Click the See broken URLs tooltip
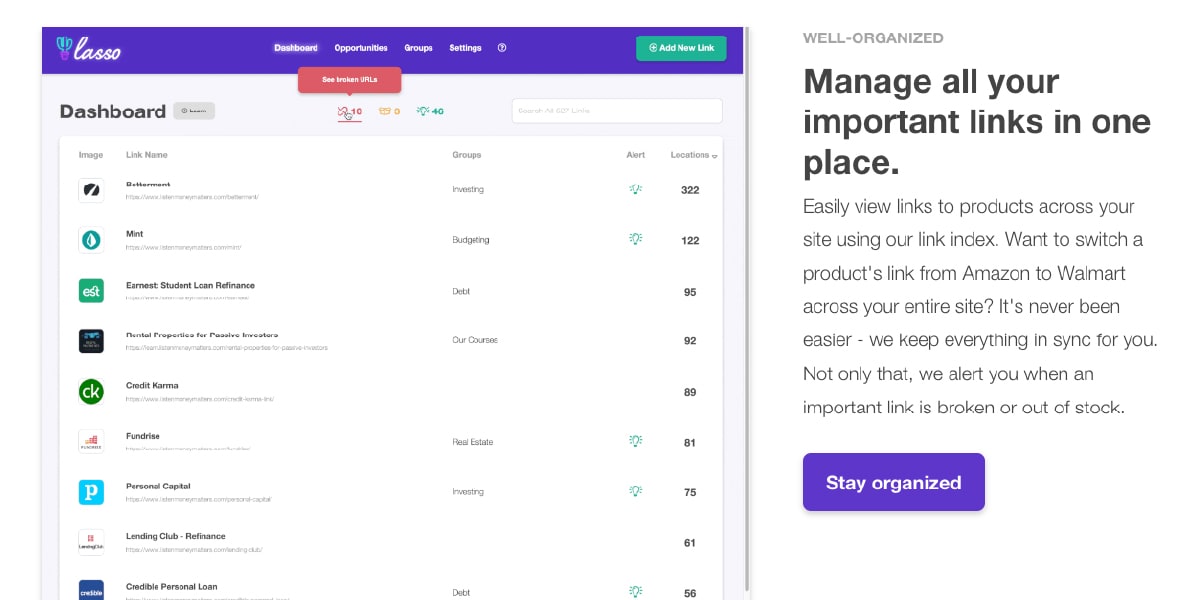 (x=350, y=80)
